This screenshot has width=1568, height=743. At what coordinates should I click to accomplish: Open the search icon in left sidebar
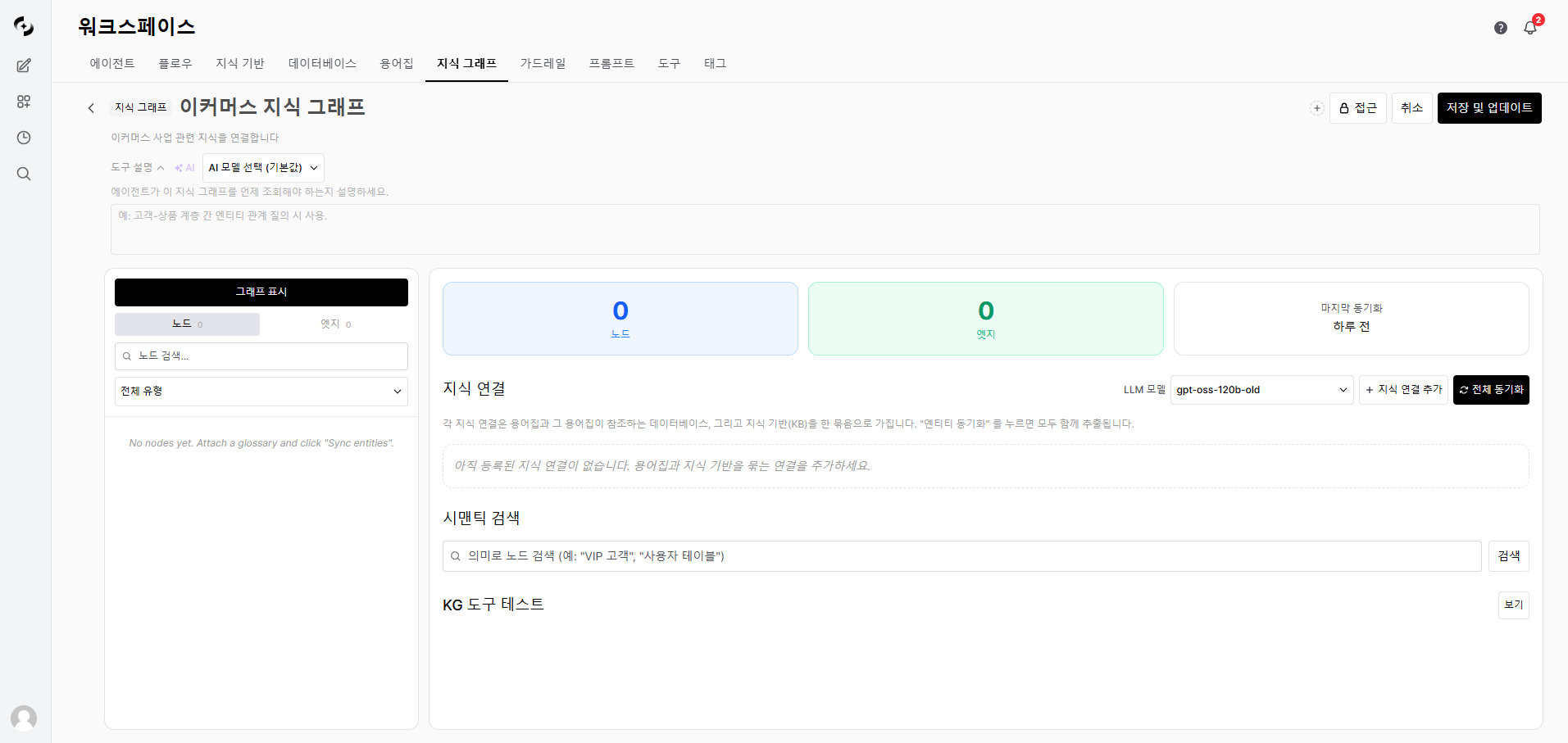[24, 174]
